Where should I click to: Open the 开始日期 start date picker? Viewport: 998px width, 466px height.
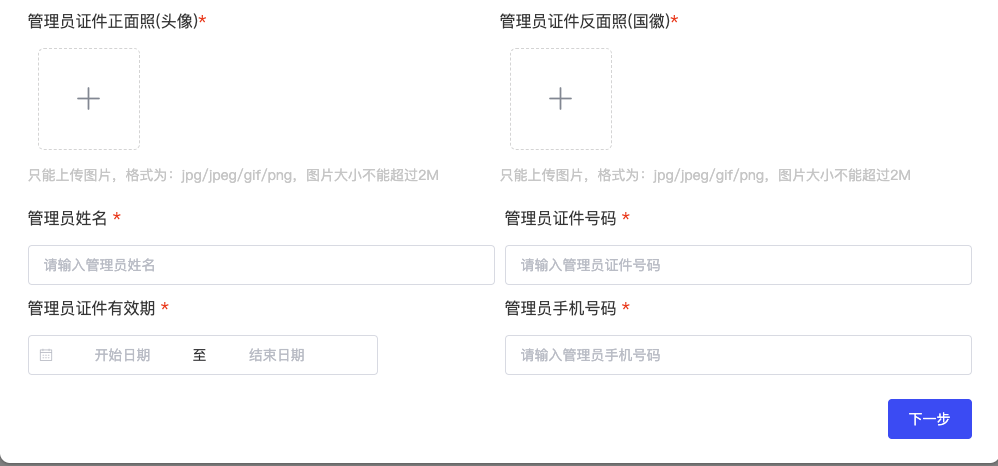[x=122, y=355]
